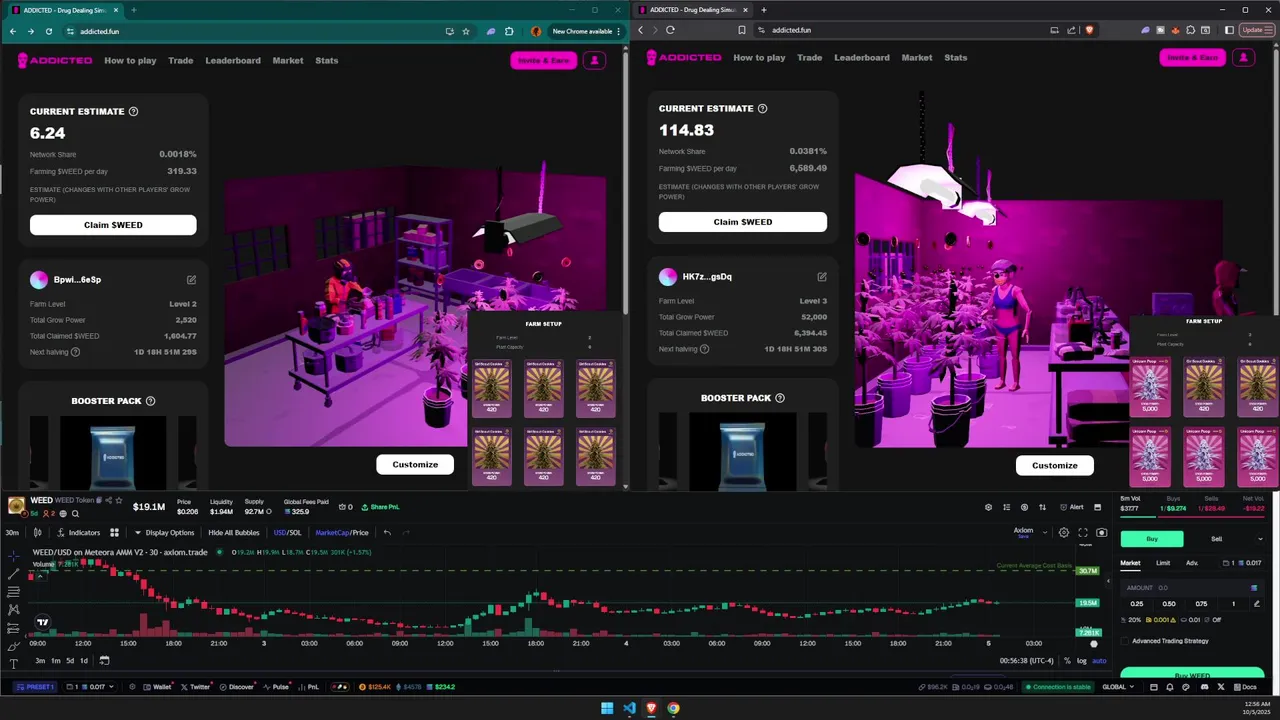Enable Advanced Trading Strategy checkbox
This screenshot has height=720, width=1280.
[x=1124, y=641]
